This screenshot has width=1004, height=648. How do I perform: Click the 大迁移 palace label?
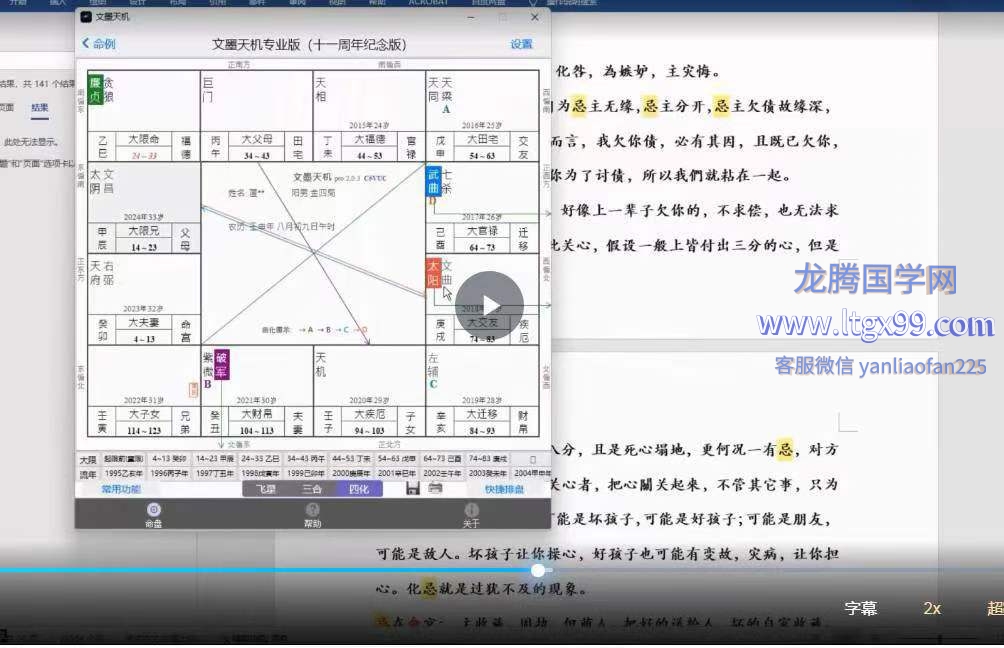482,414
